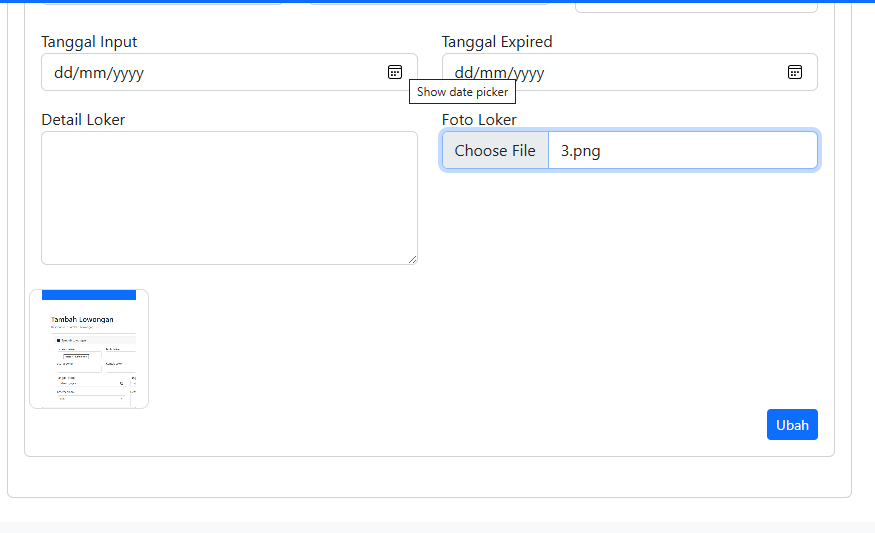The image size is (875, 533).
Task: Focus the partially visible top-right input field
Action: click(x=696, y=5)
